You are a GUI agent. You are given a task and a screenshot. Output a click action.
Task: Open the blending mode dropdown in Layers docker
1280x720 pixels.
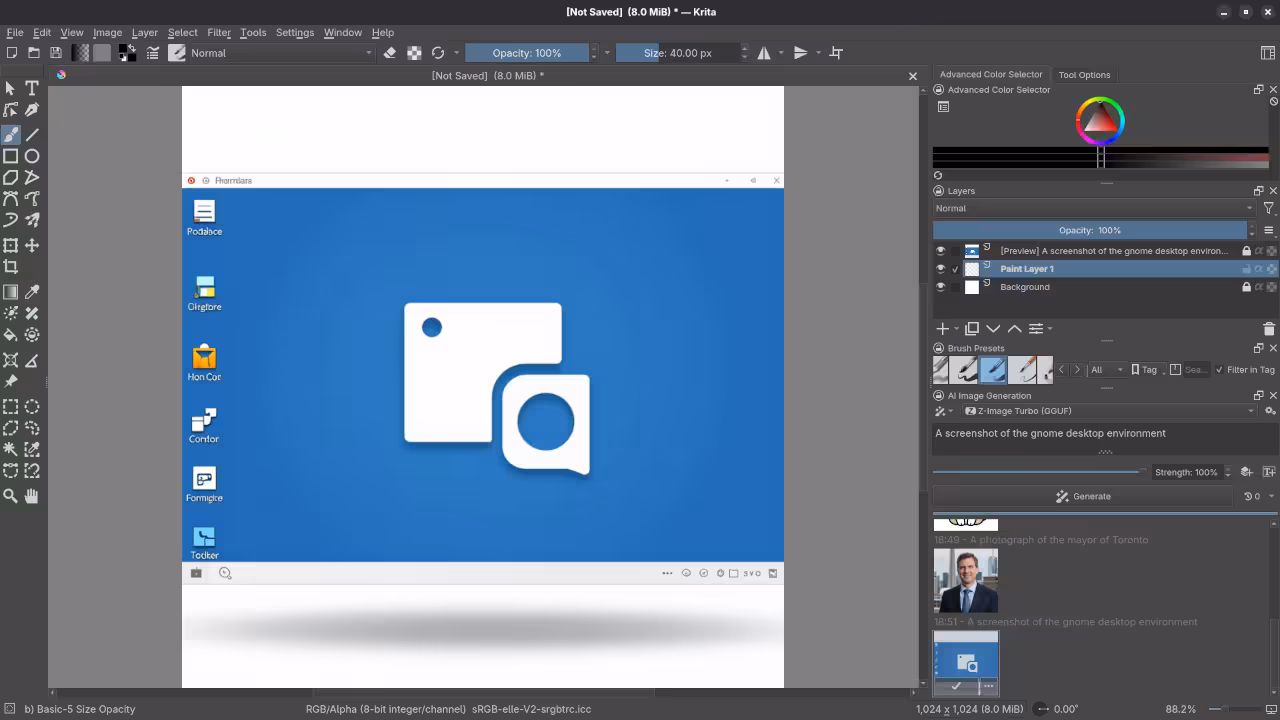tap(1090, 208)
